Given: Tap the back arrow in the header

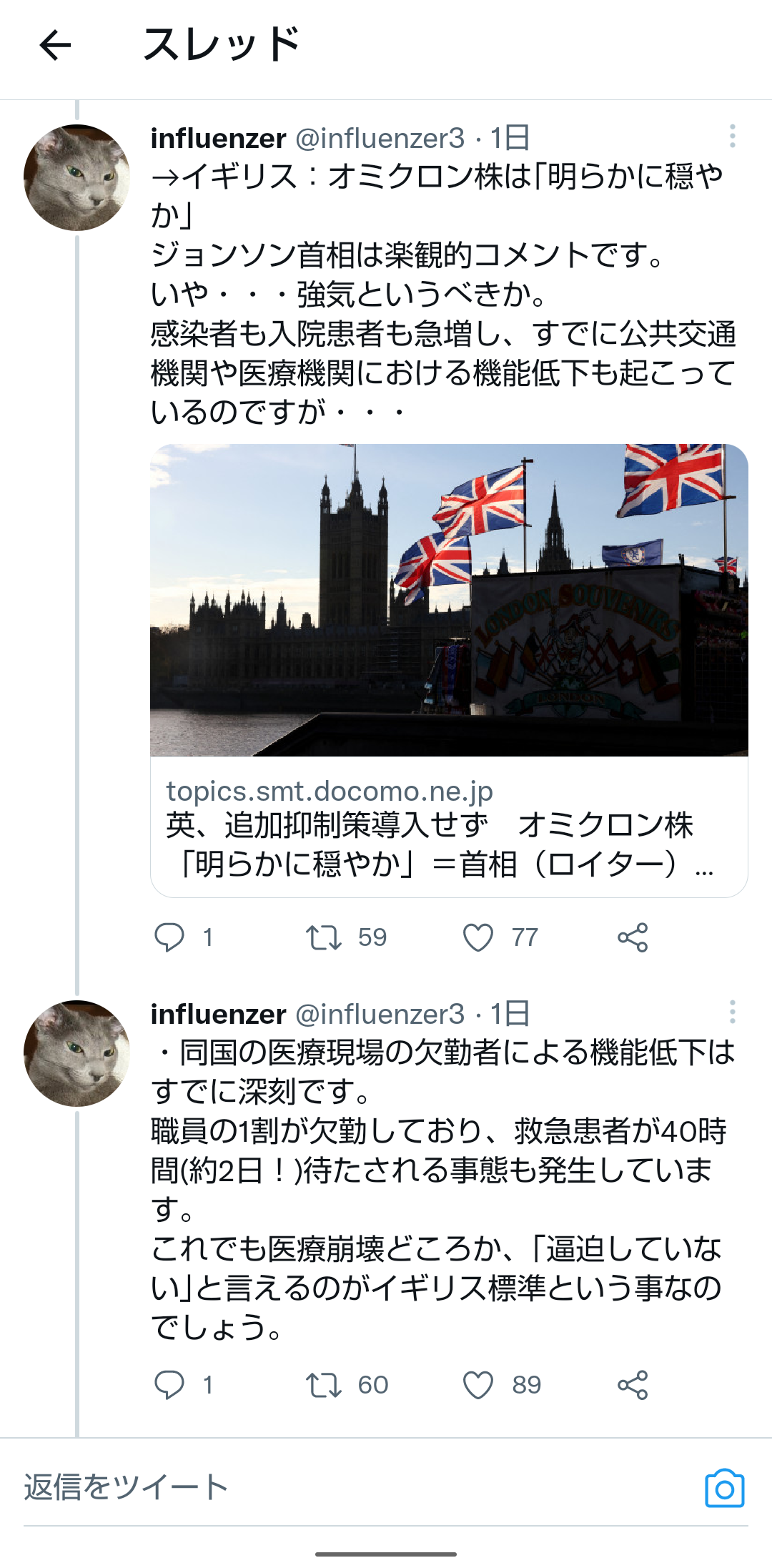Looking at the screenshot, I should coord(55,45).
